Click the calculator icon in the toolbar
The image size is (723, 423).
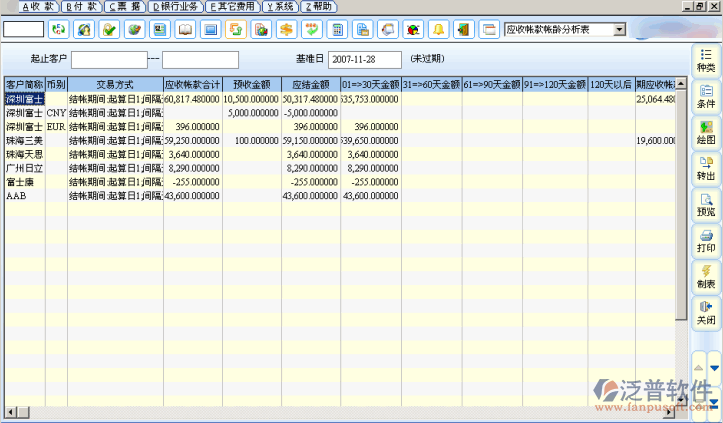coord(338,29)
